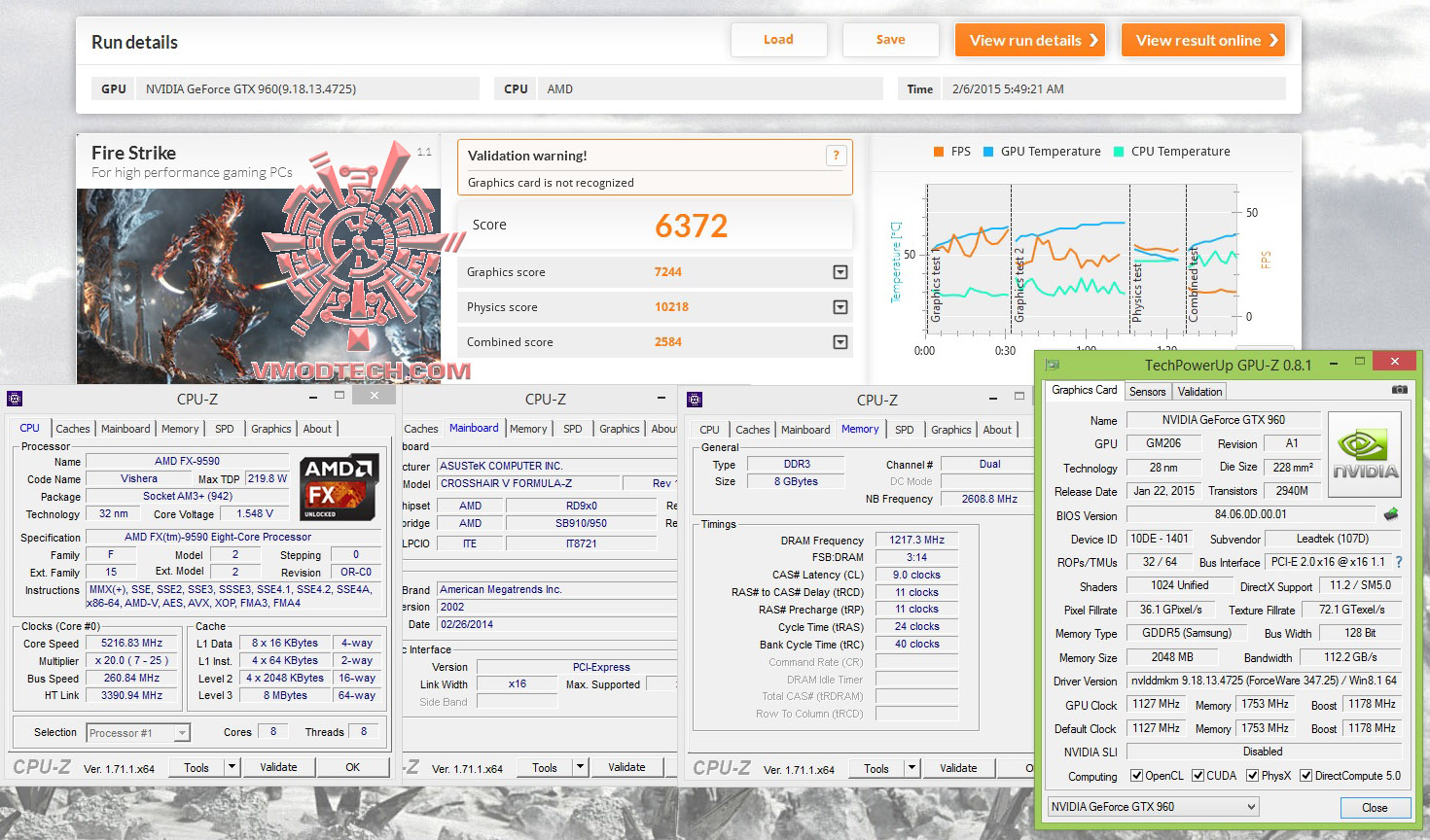The width and height of the screenshot is (1430, 840).
Task: Click the title bar icon of the CPU-Z CPU-tab window
Action: tap(15, 399)
